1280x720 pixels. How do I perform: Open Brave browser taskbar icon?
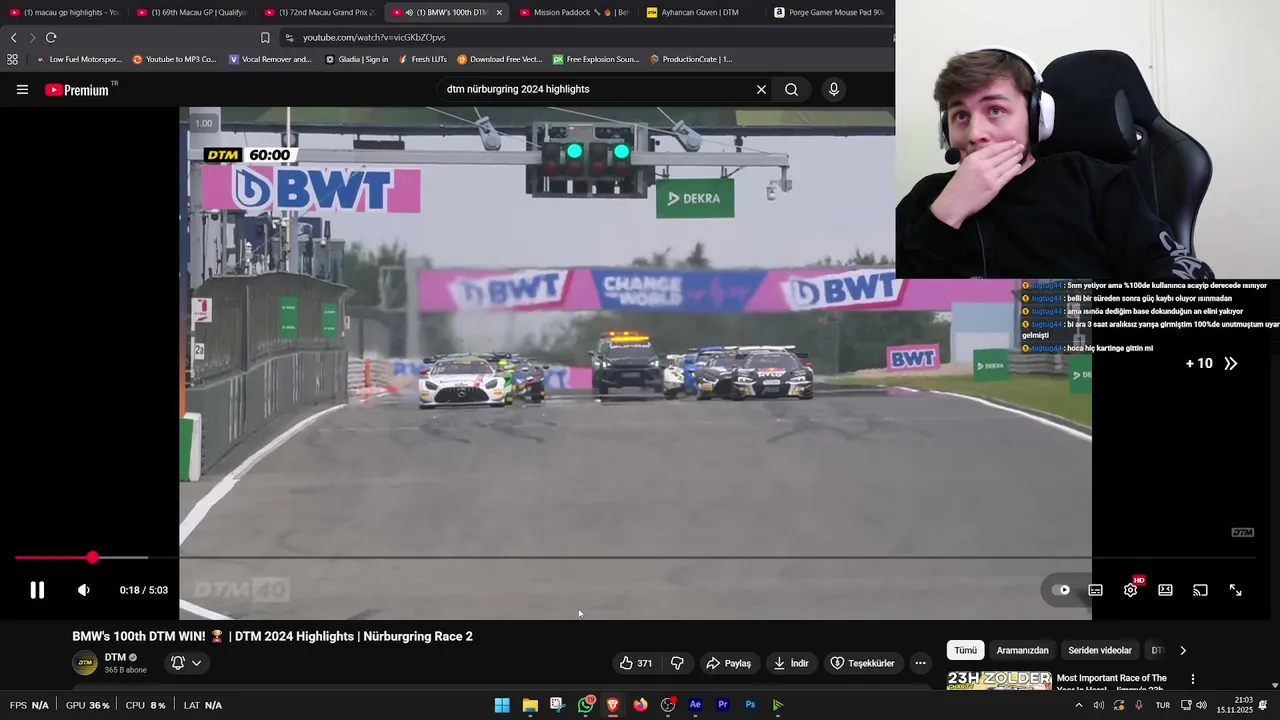point(613,705)
